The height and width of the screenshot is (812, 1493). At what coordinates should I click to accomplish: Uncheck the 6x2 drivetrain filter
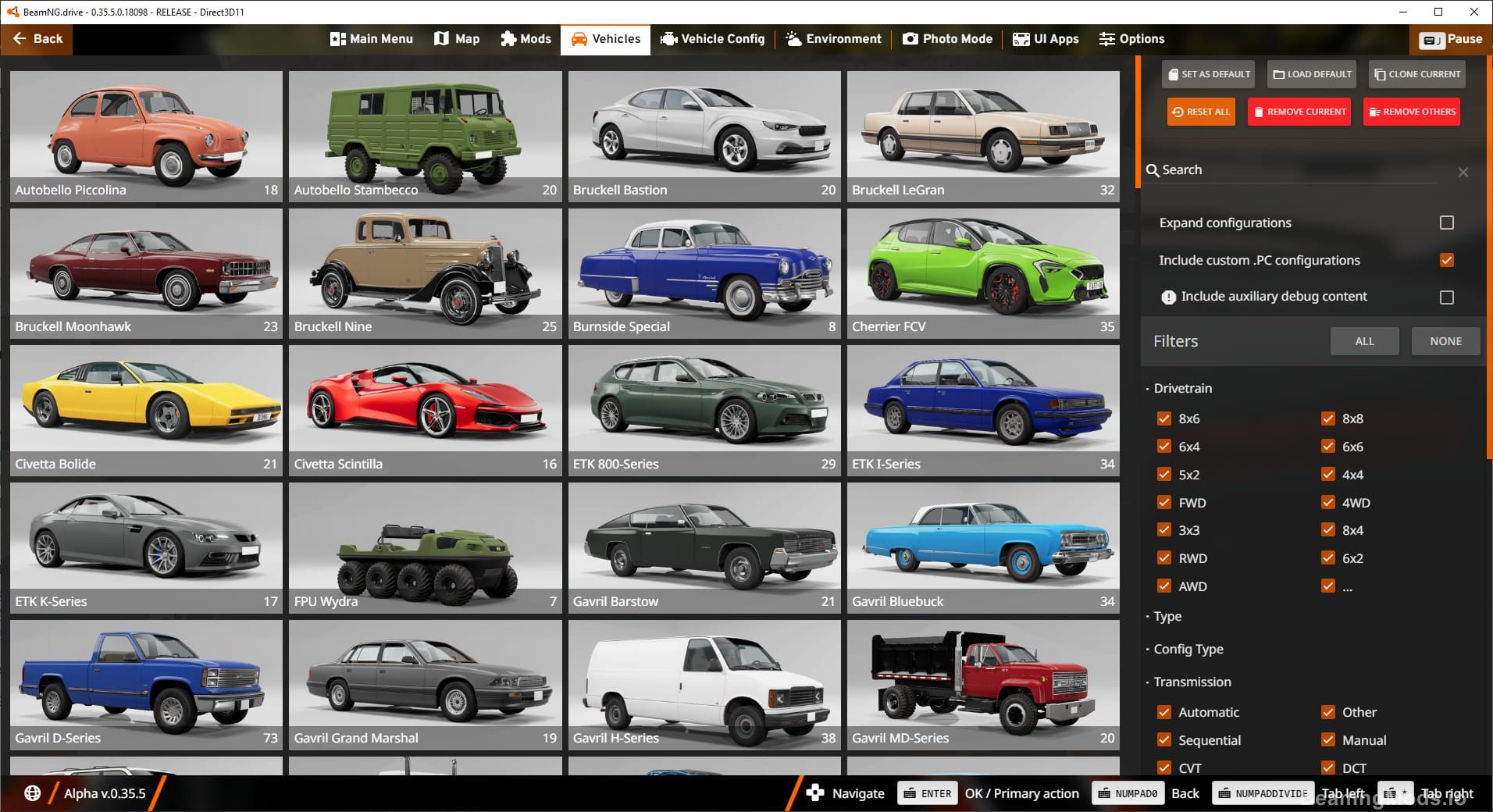coord(1328,558)
